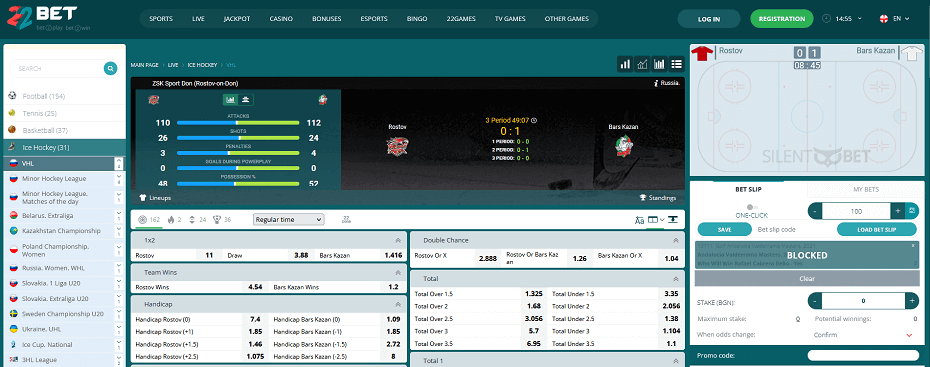Image resolution: width=930 pixels, height=367 pixels.
Task: Increase the stake with the plus button
Action: [912, 301]
